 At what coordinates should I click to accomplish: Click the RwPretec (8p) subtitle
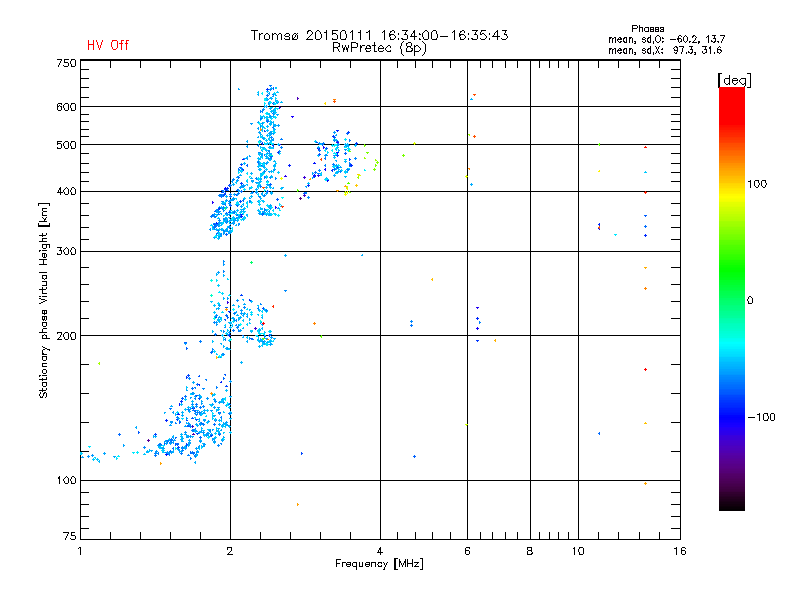(379, 48)
